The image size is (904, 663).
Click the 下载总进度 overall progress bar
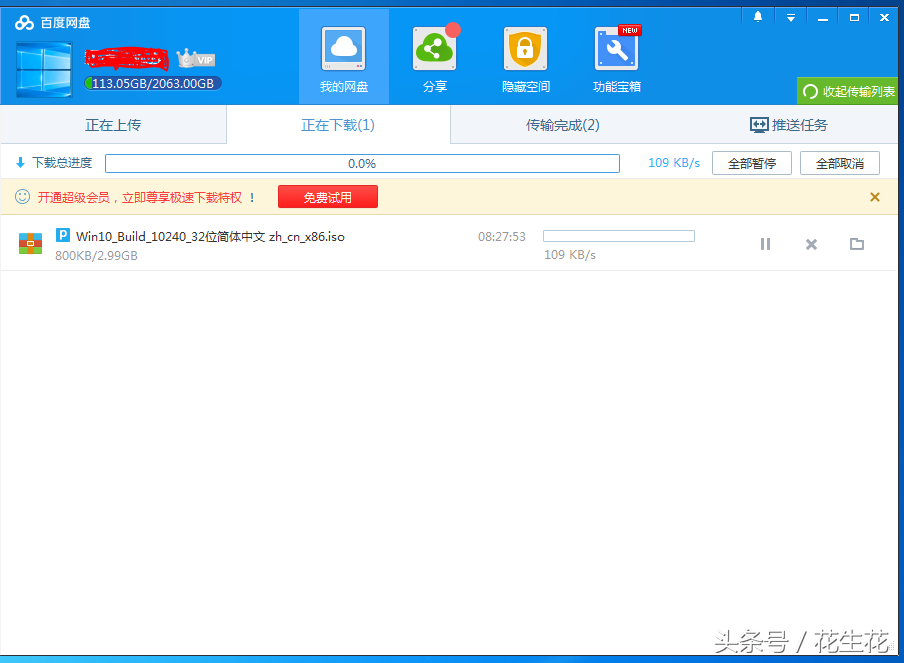click(362, 164)
